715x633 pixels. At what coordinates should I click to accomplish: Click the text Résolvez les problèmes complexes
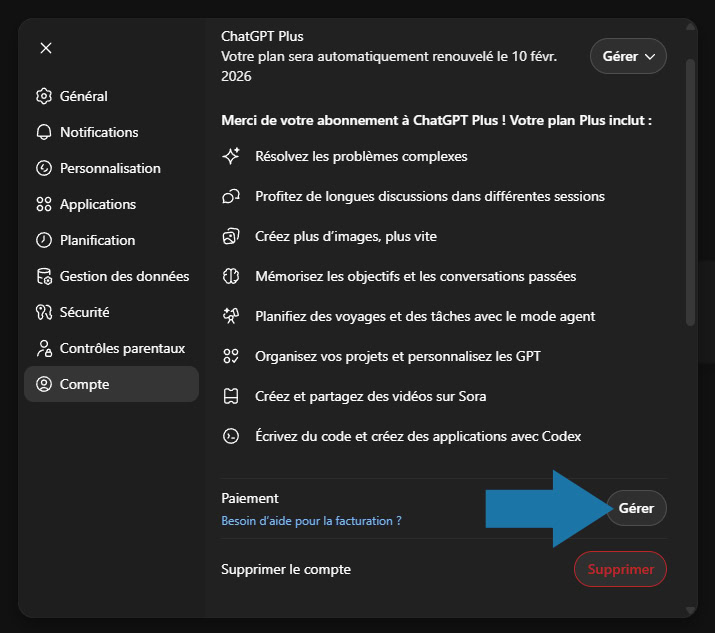tap(361, 156)
